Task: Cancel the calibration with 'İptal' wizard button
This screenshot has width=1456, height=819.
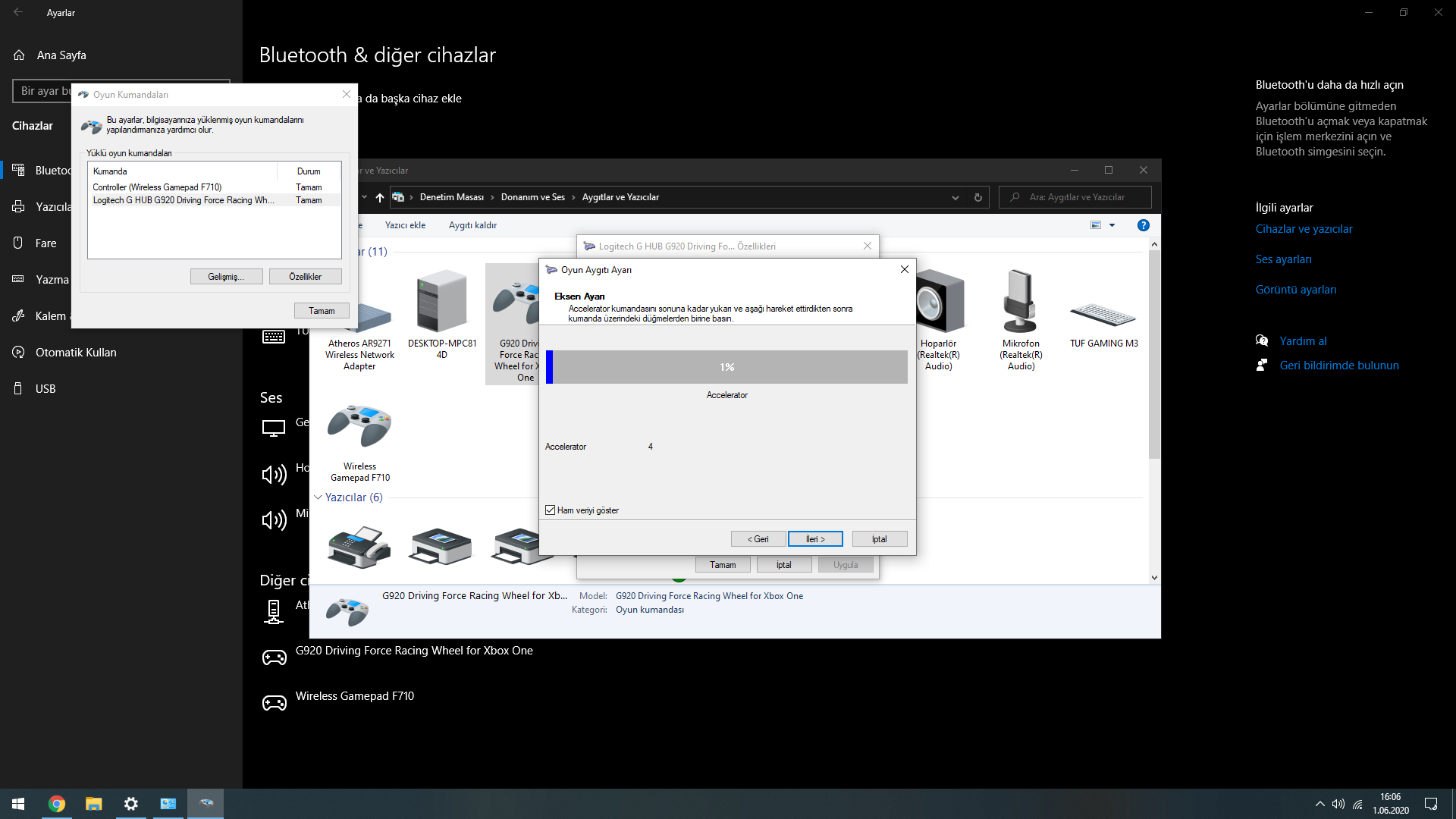Action: (x=880, y=539)
